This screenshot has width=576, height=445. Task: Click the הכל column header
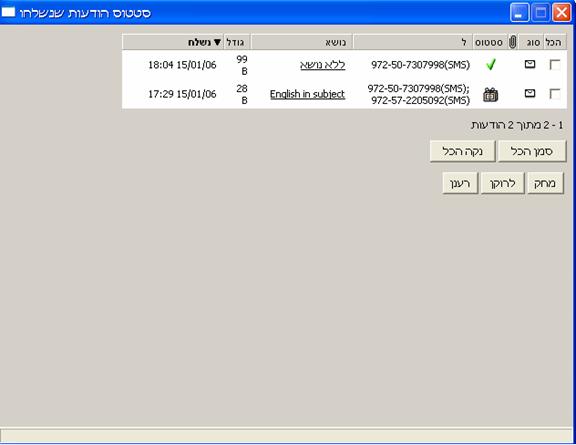[x=554, y=43]
